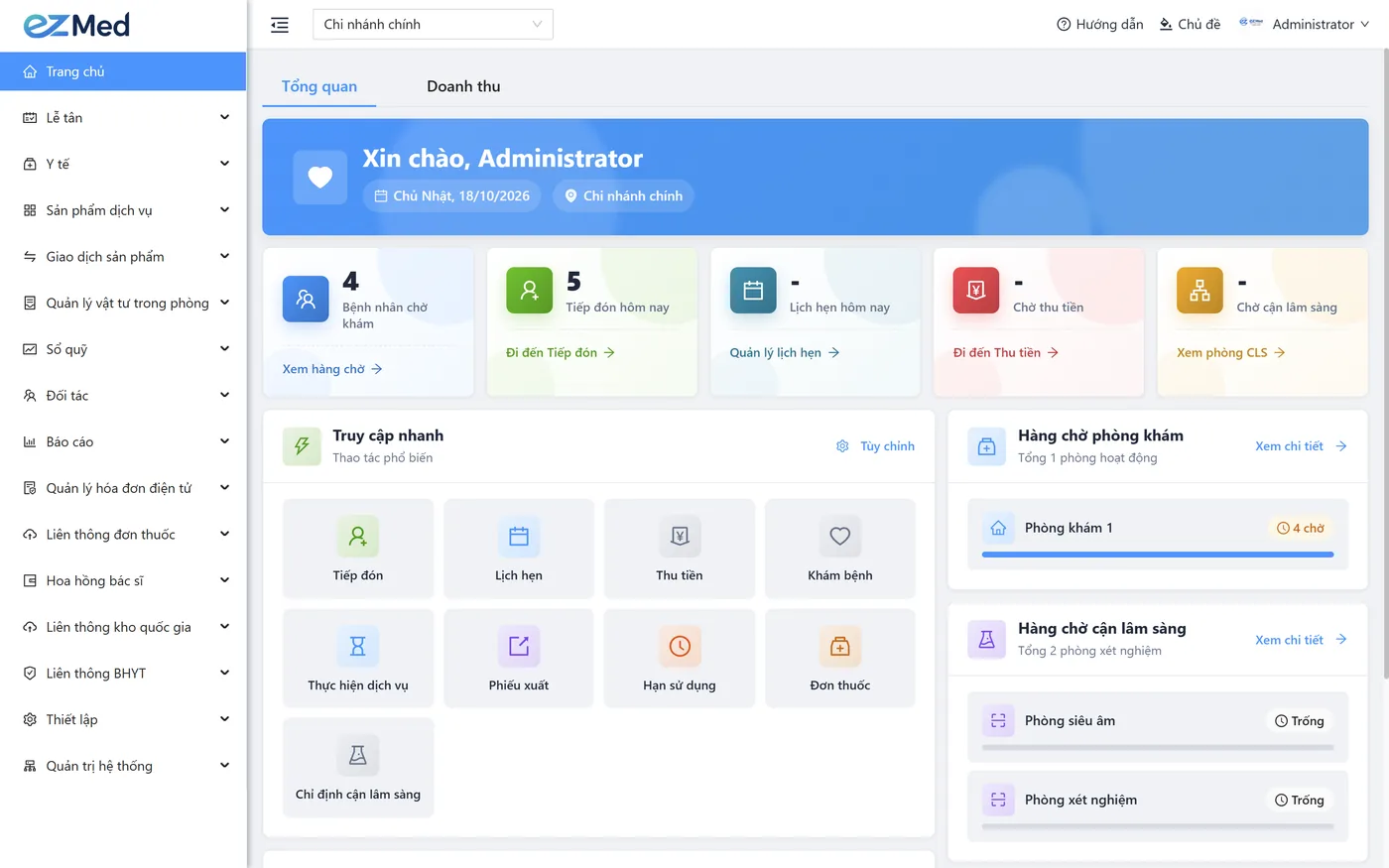Expand the Sổ quỹ sidebar menu
Viewport: 1389px width, 868px height.
coord(123,349)
